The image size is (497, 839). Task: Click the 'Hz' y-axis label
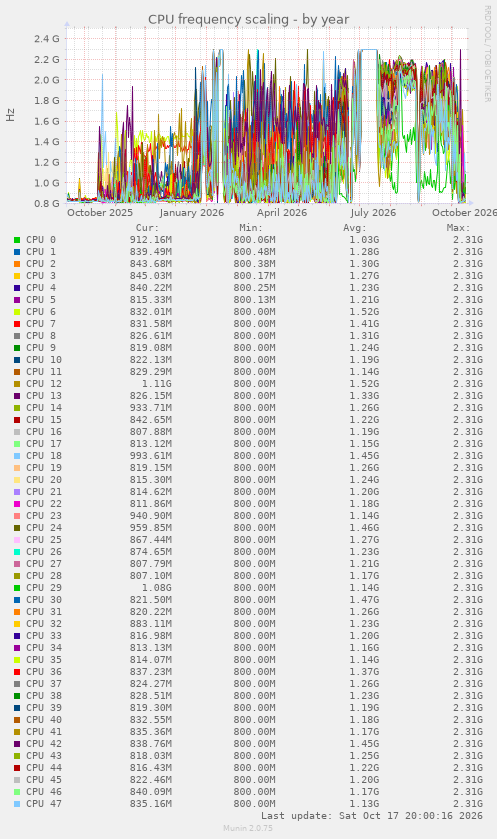coord(10,115)
